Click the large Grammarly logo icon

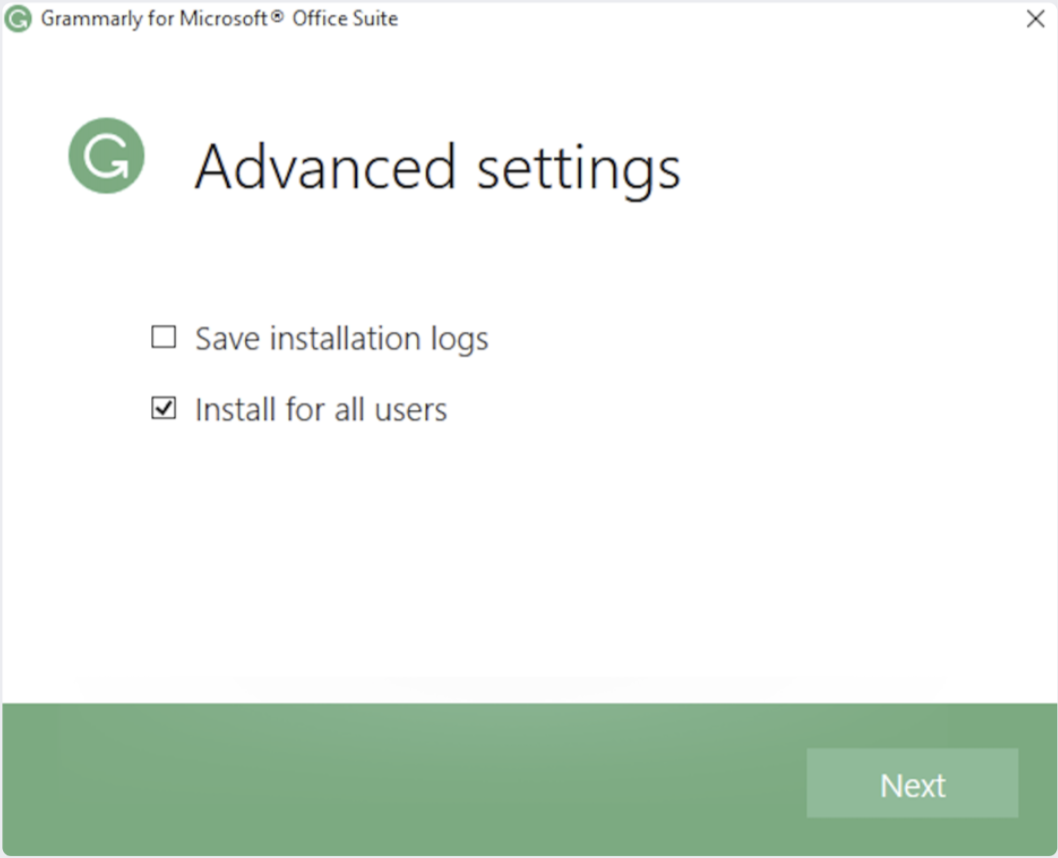(107, 156)
